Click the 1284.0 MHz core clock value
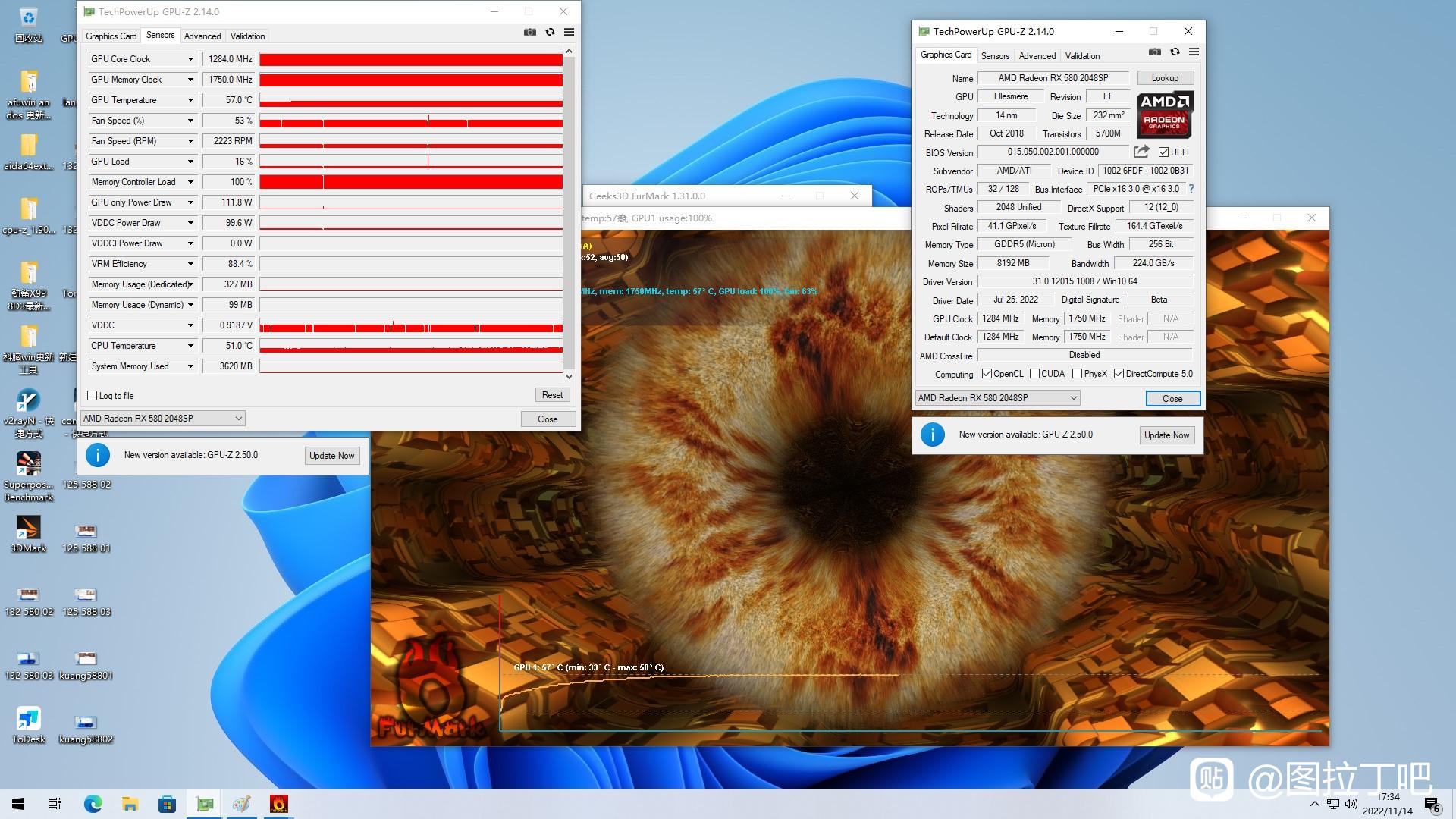Viewport: 1456px width, 819px height. pyautogui.click(x=229, y=59)
